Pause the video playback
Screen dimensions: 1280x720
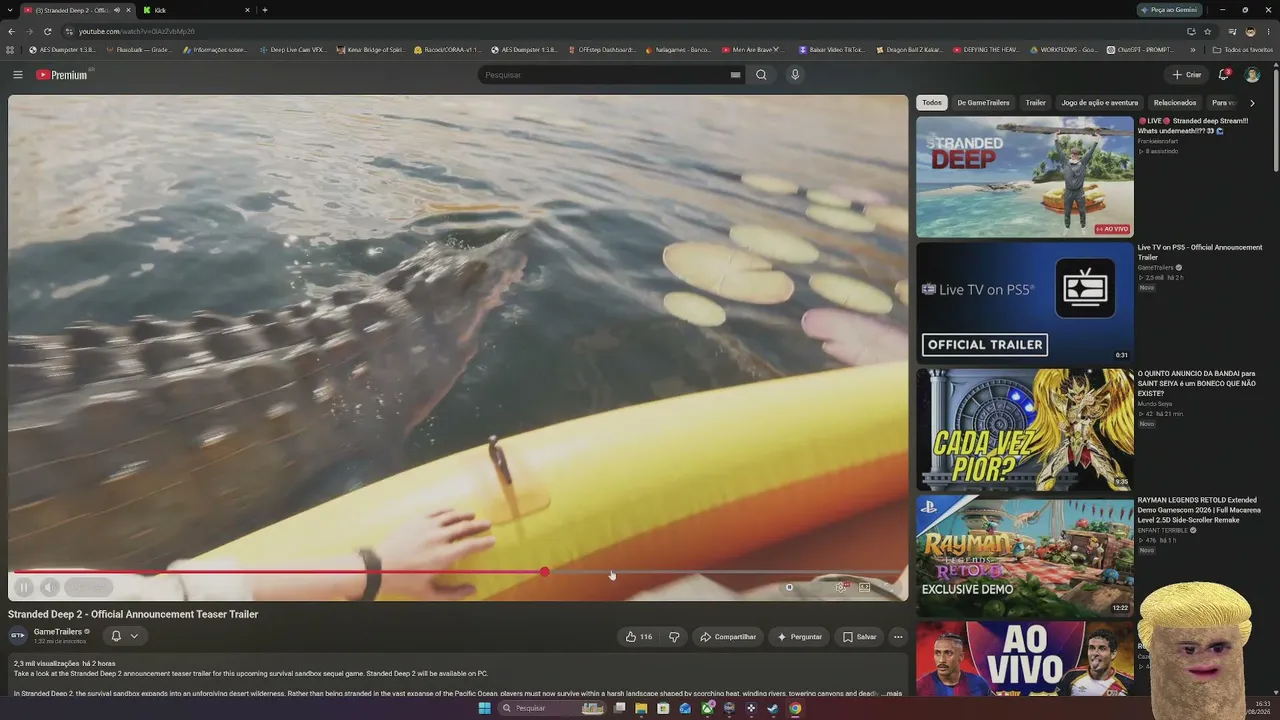[x=24, y=588]
